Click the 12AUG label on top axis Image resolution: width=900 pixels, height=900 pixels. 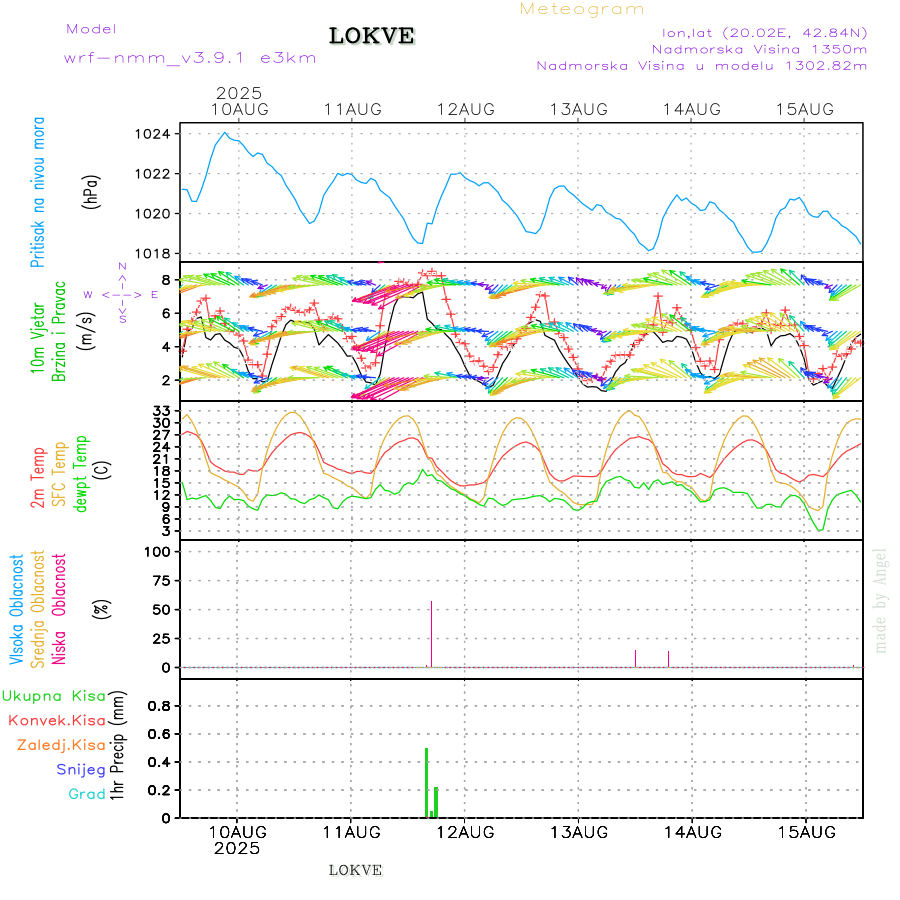(465, 109)
